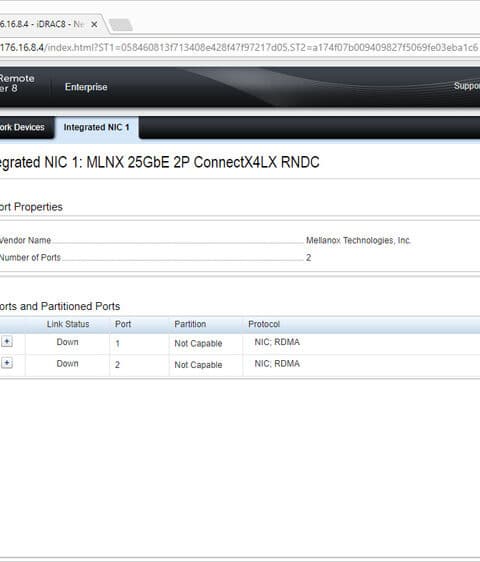
Task: Close the iDRAC8 browser tab
Action: click(94, 24)
